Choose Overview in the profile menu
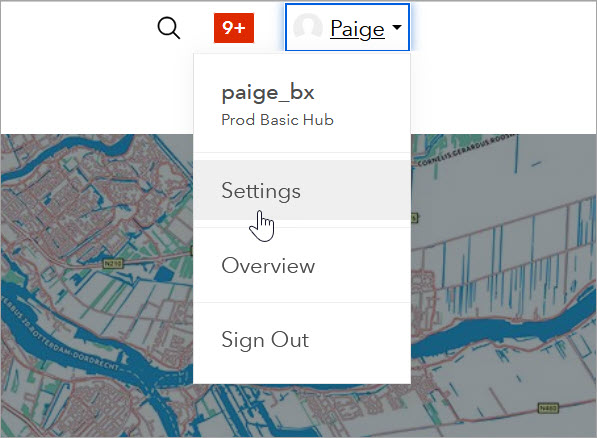 coord(302,265)
